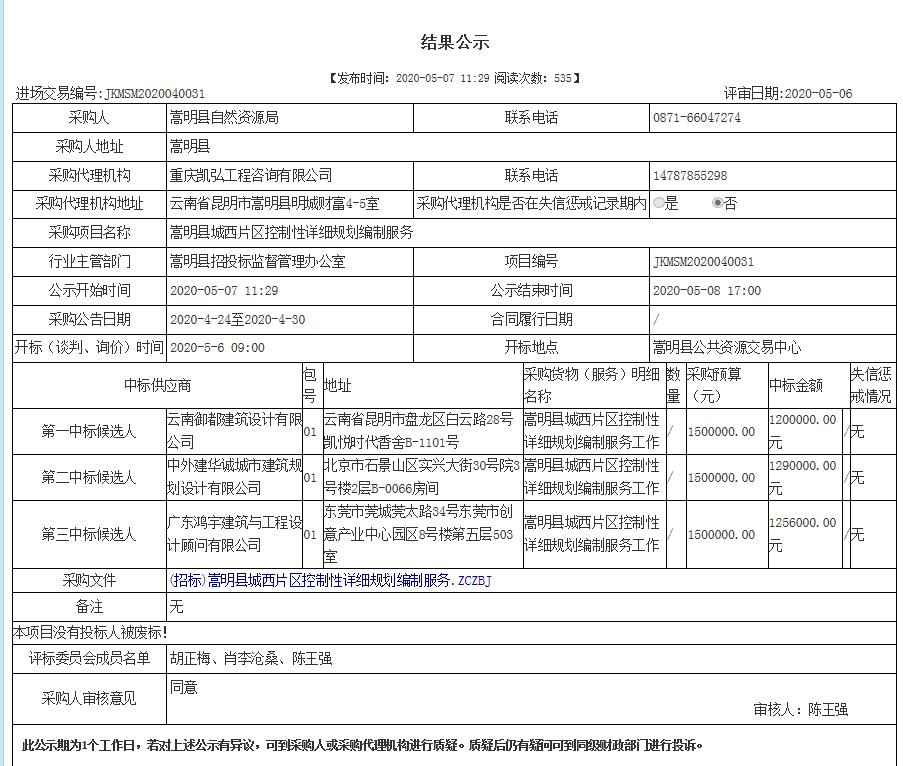Click 同意 review opinion text

pyautogui.click(x=184, y=688)
